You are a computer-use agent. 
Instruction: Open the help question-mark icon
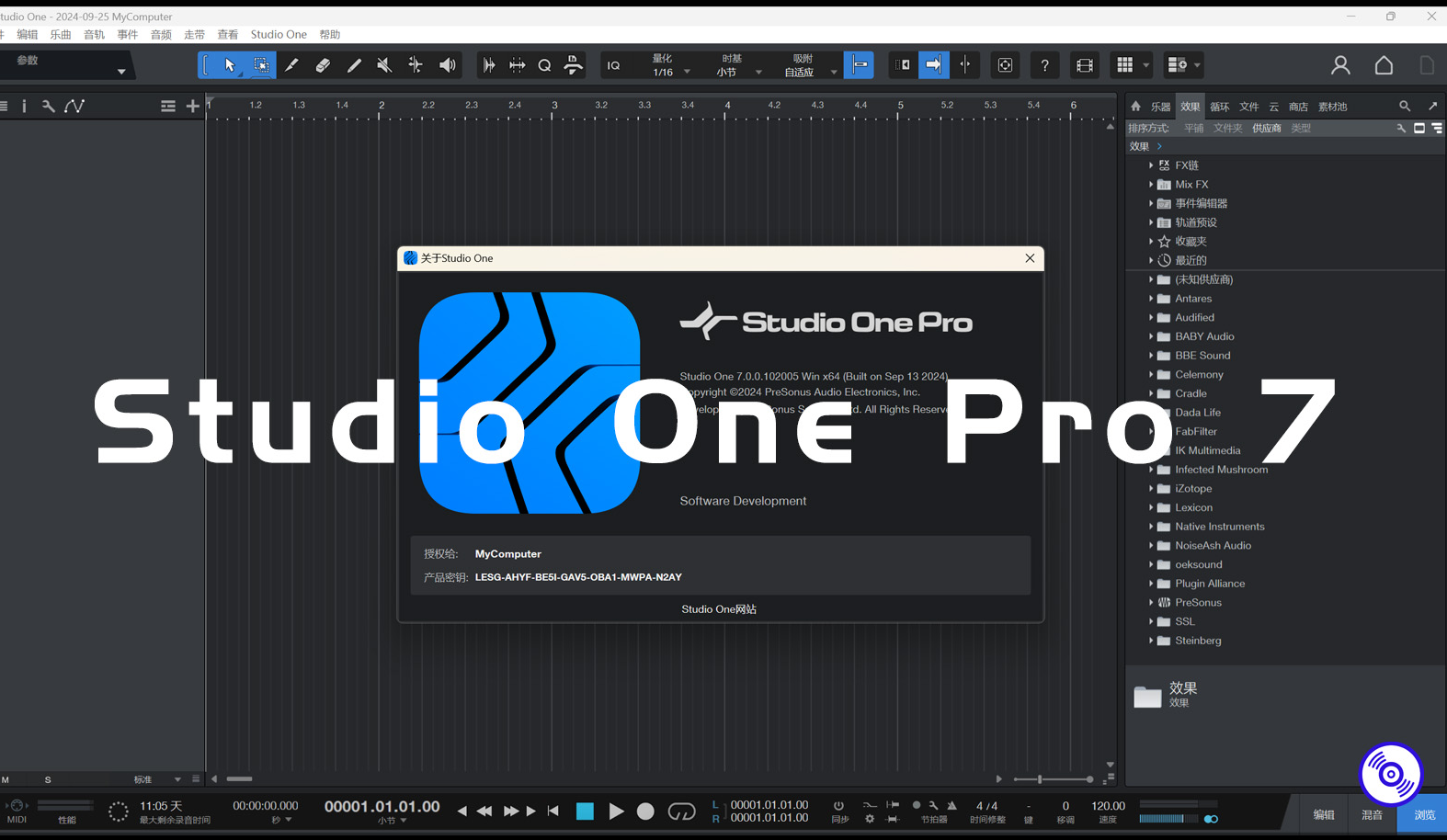1044,65
